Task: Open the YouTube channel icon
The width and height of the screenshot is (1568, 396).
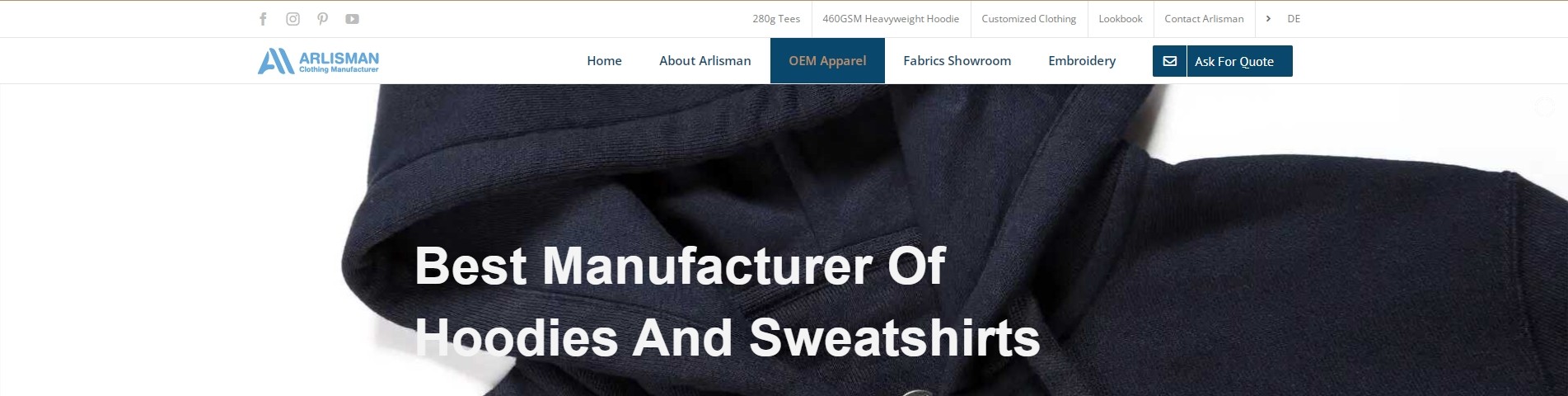Action: pyautogui.click(x=352, y=19)
